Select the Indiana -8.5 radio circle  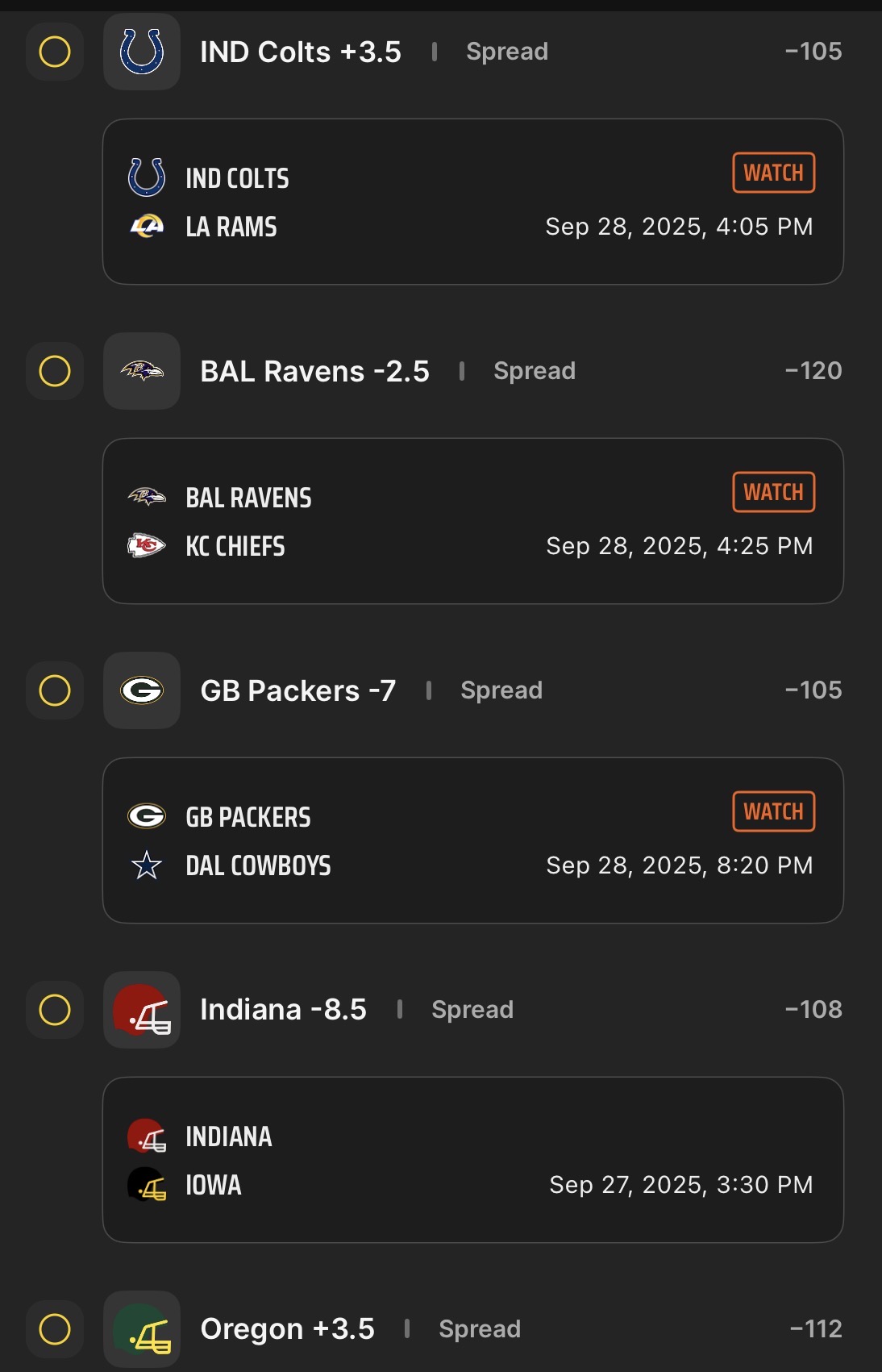55,1010
